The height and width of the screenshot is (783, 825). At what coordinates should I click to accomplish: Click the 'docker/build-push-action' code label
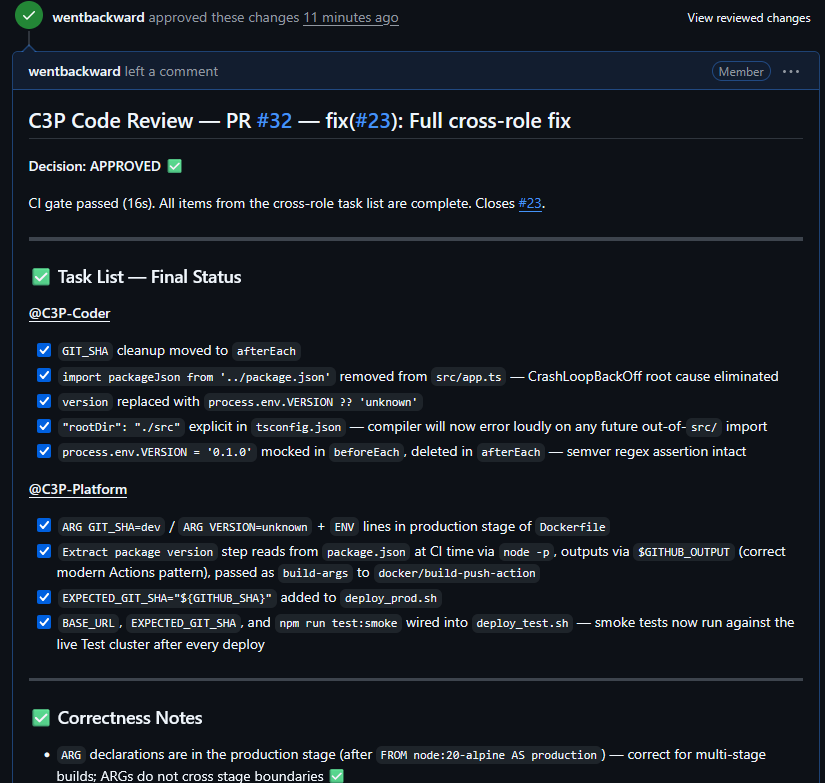[x=457, y=574]
